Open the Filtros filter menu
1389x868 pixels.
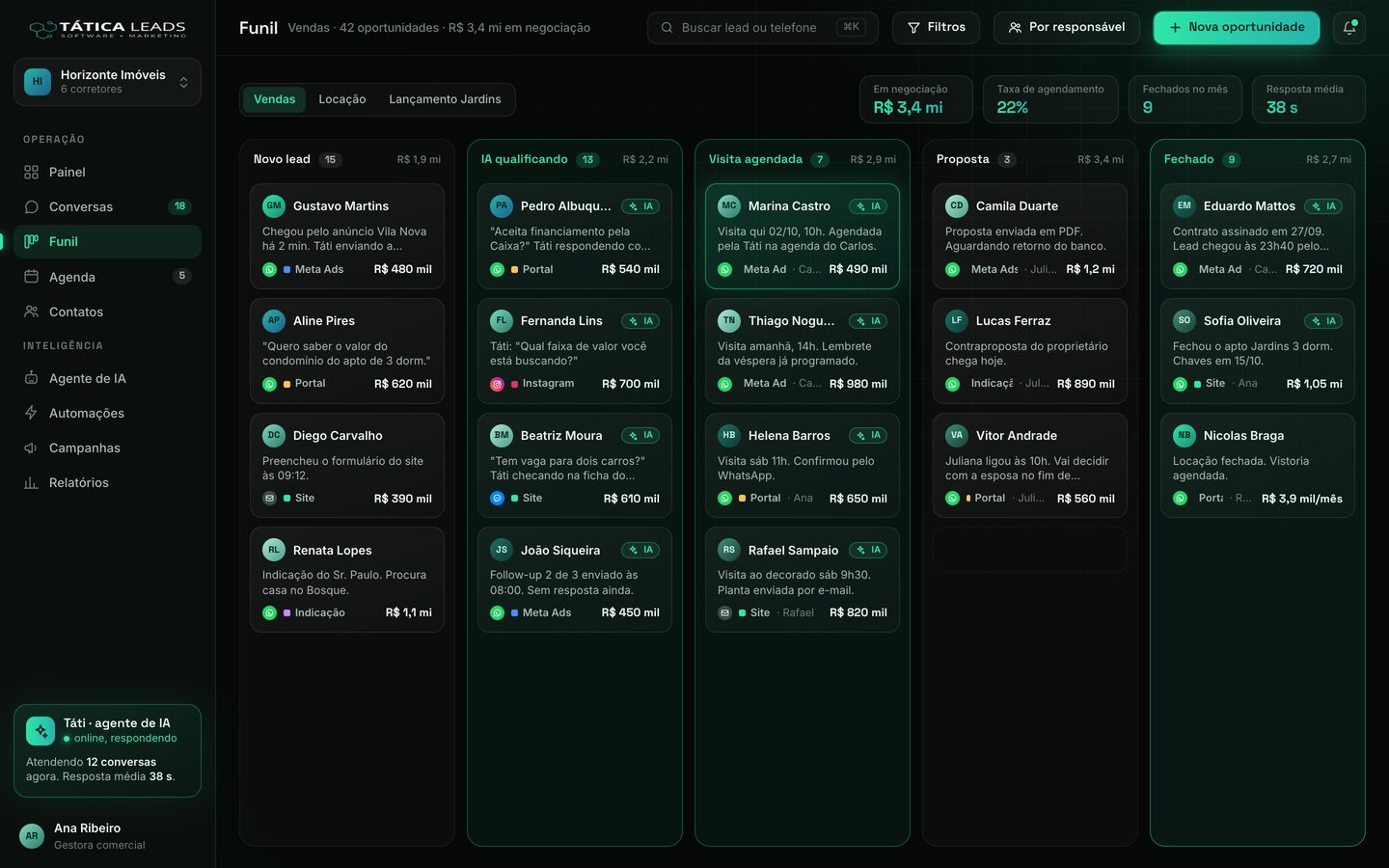click(936, 28)
